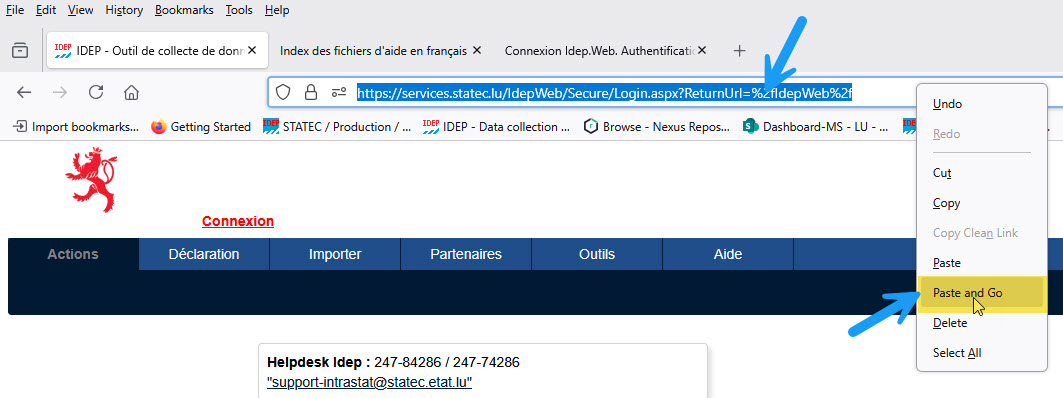Viewport: 1063px width, 398px height.
Task: Go to the browser home page
Action: (132, 92)
